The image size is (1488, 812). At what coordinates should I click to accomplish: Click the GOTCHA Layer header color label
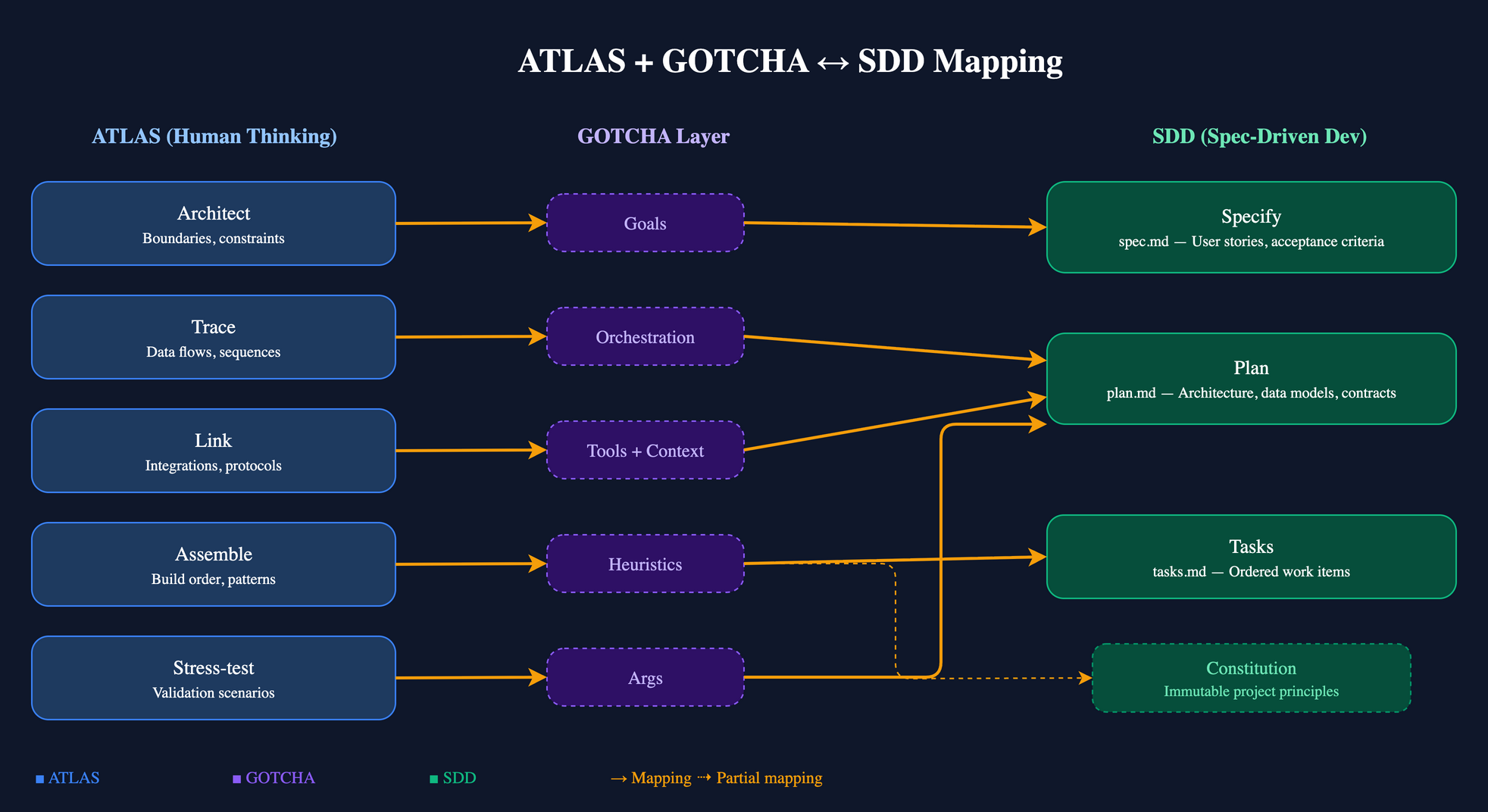coord(654,136)
